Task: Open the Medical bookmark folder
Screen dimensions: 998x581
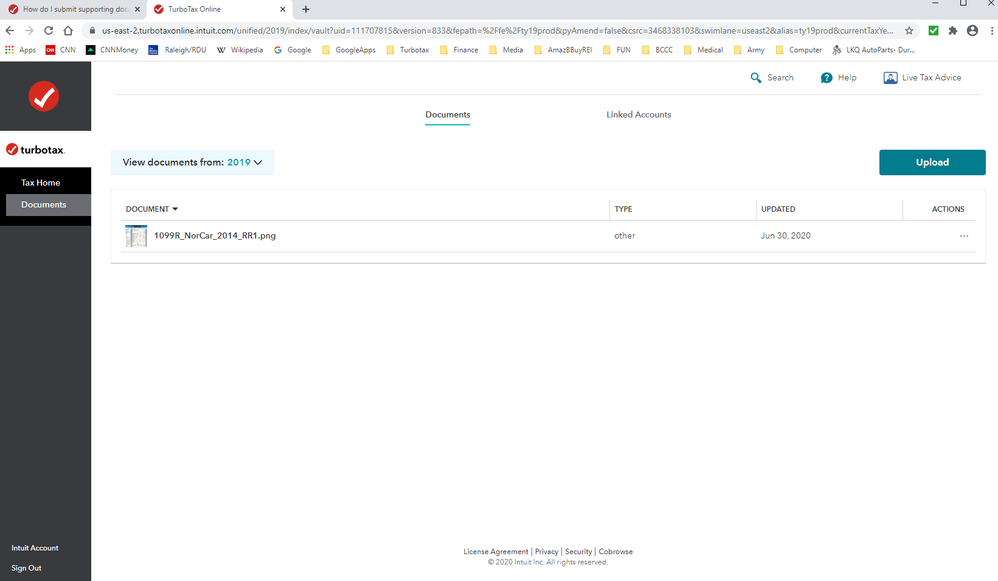Action: [703, 50]
